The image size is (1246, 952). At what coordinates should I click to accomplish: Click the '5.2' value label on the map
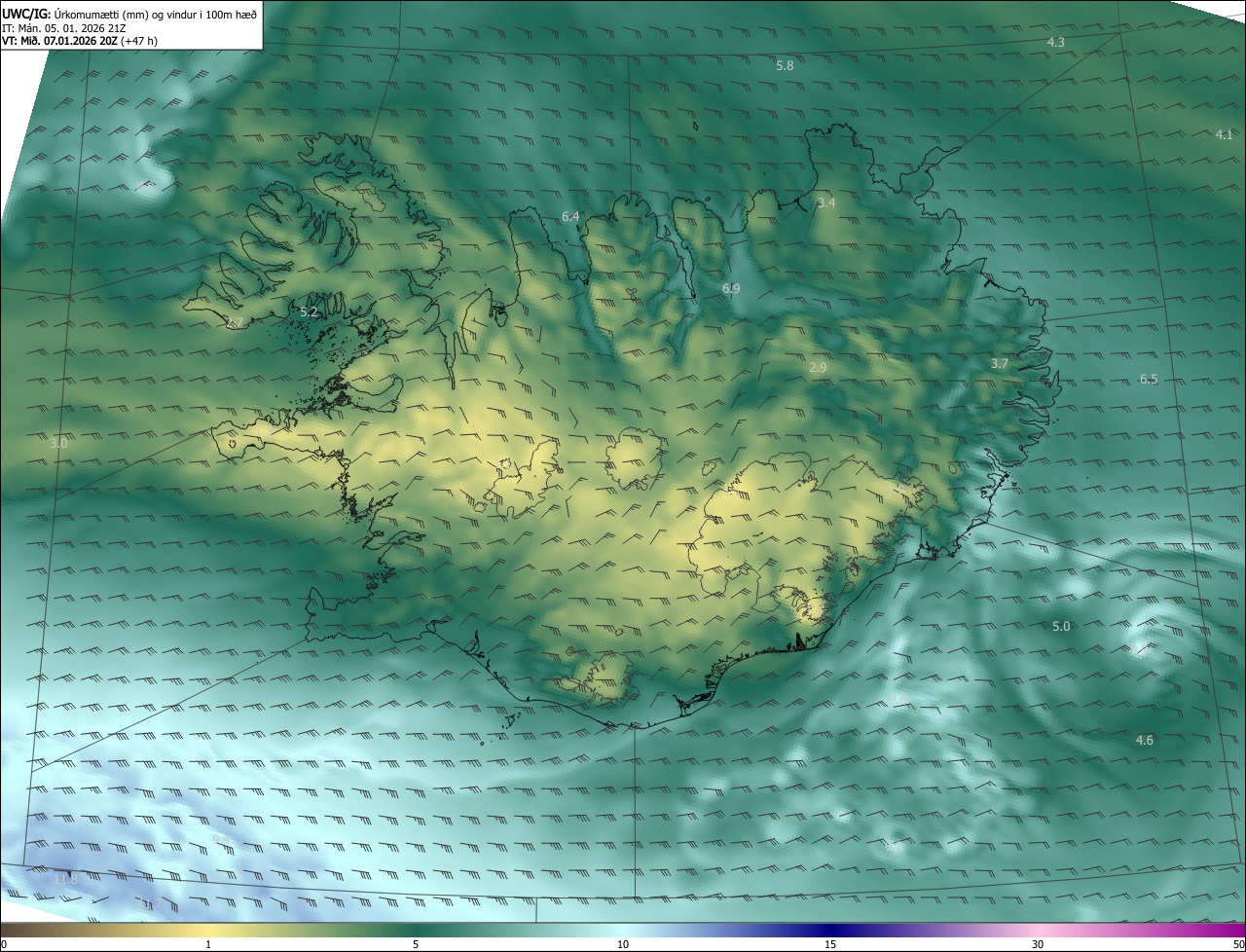tap(309, 312)
